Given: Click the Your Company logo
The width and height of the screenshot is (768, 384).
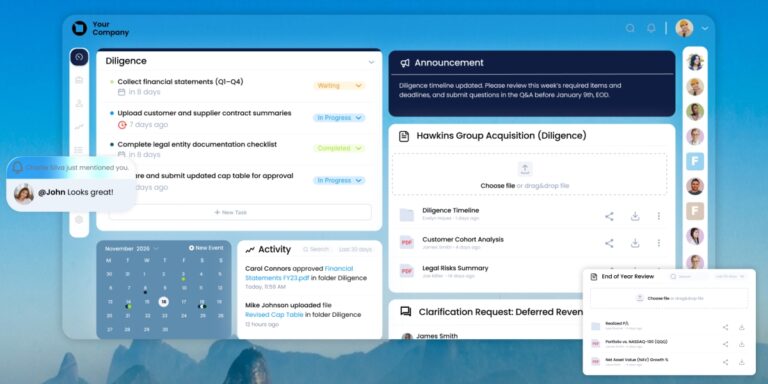Looking at the screenshot, I should [100, 28].
